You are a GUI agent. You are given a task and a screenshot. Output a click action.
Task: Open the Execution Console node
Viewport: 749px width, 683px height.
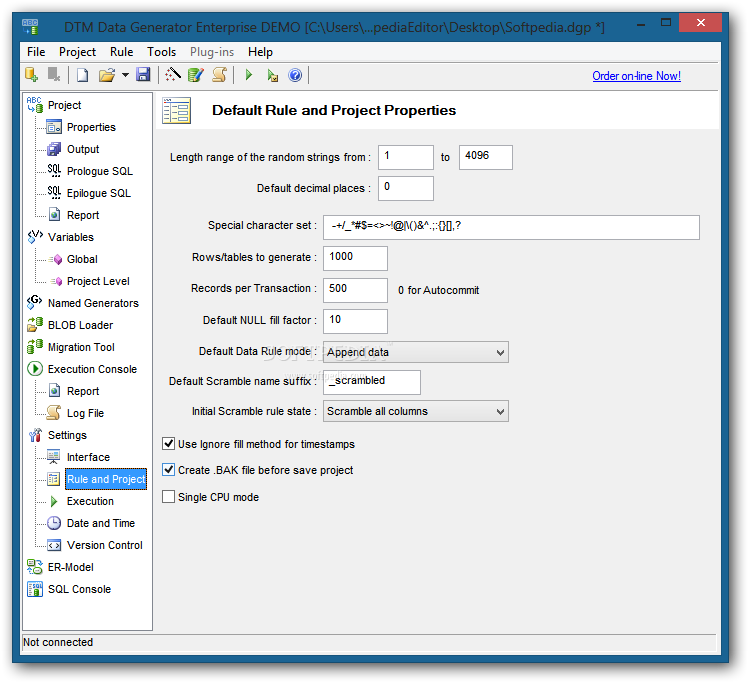coord(92,369)
